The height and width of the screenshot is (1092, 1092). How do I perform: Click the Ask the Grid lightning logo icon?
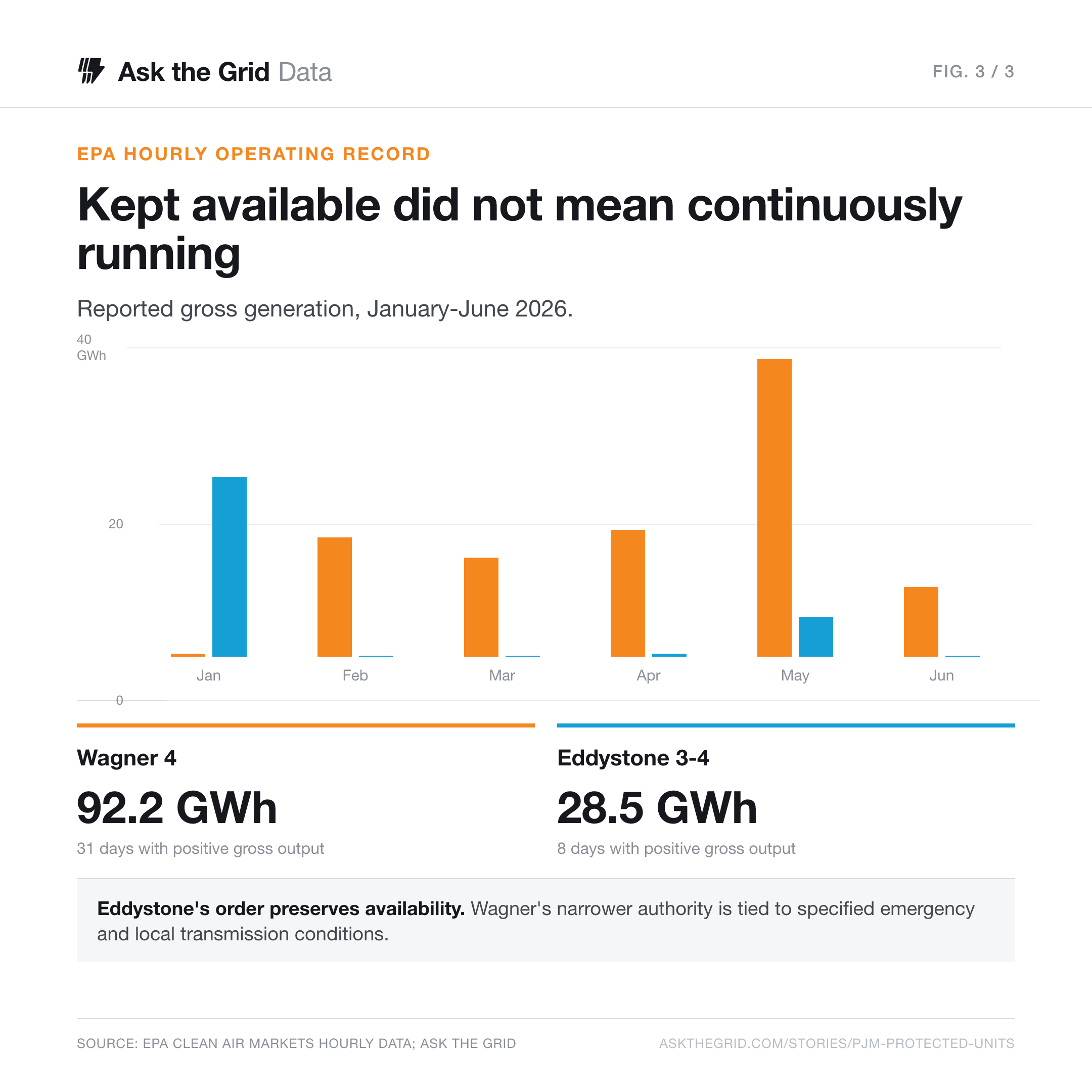91,71
